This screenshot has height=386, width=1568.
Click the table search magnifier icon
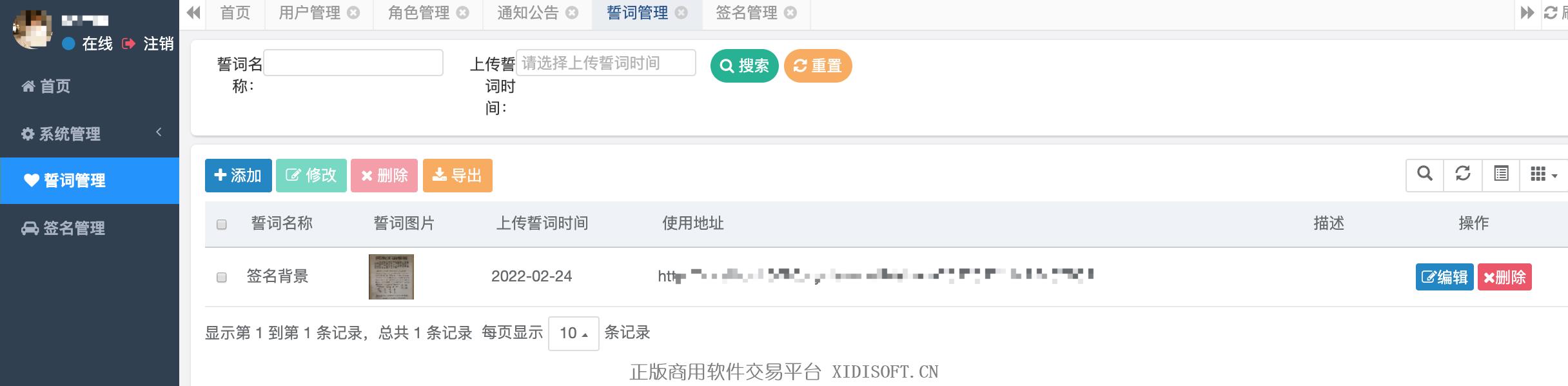click(1425, 174)
